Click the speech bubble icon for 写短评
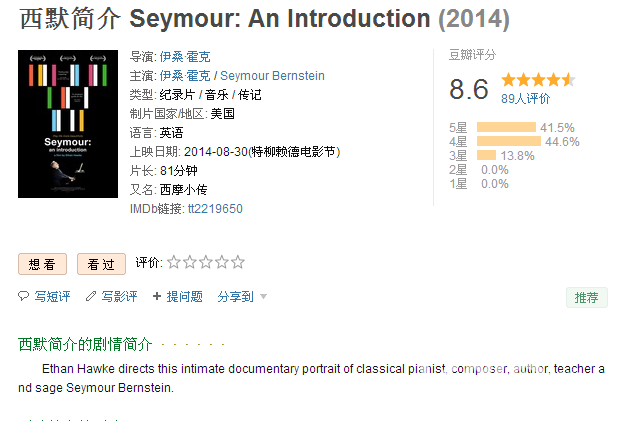The image size is (629, 421). (x=23, y=296)
